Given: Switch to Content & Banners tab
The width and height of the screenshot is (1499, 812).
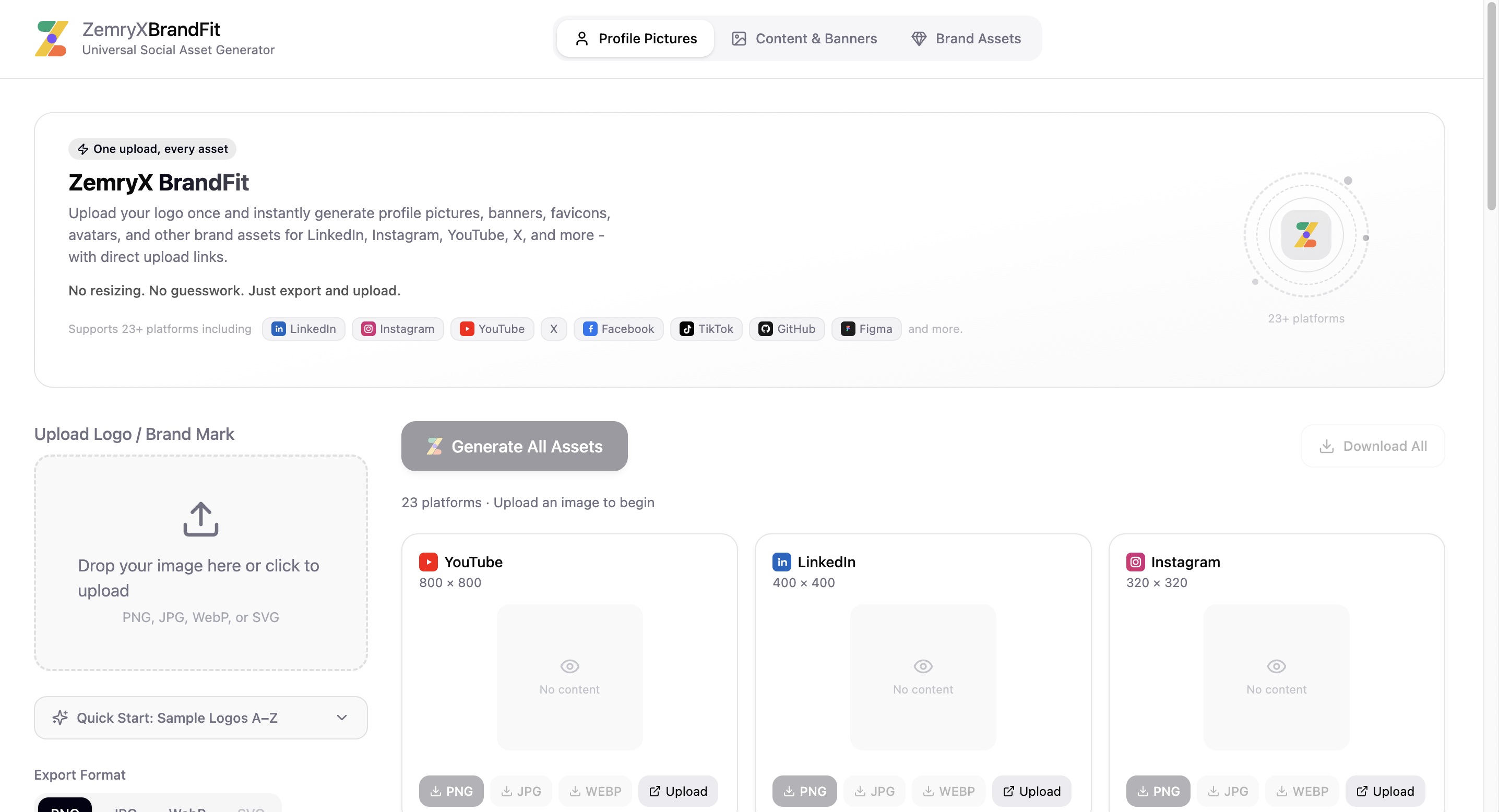Looking at the screenshot, I should 804,39.
